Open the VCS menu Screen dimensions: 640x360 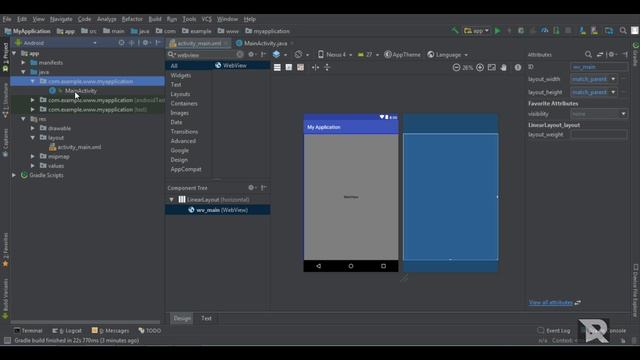point(207,19)
